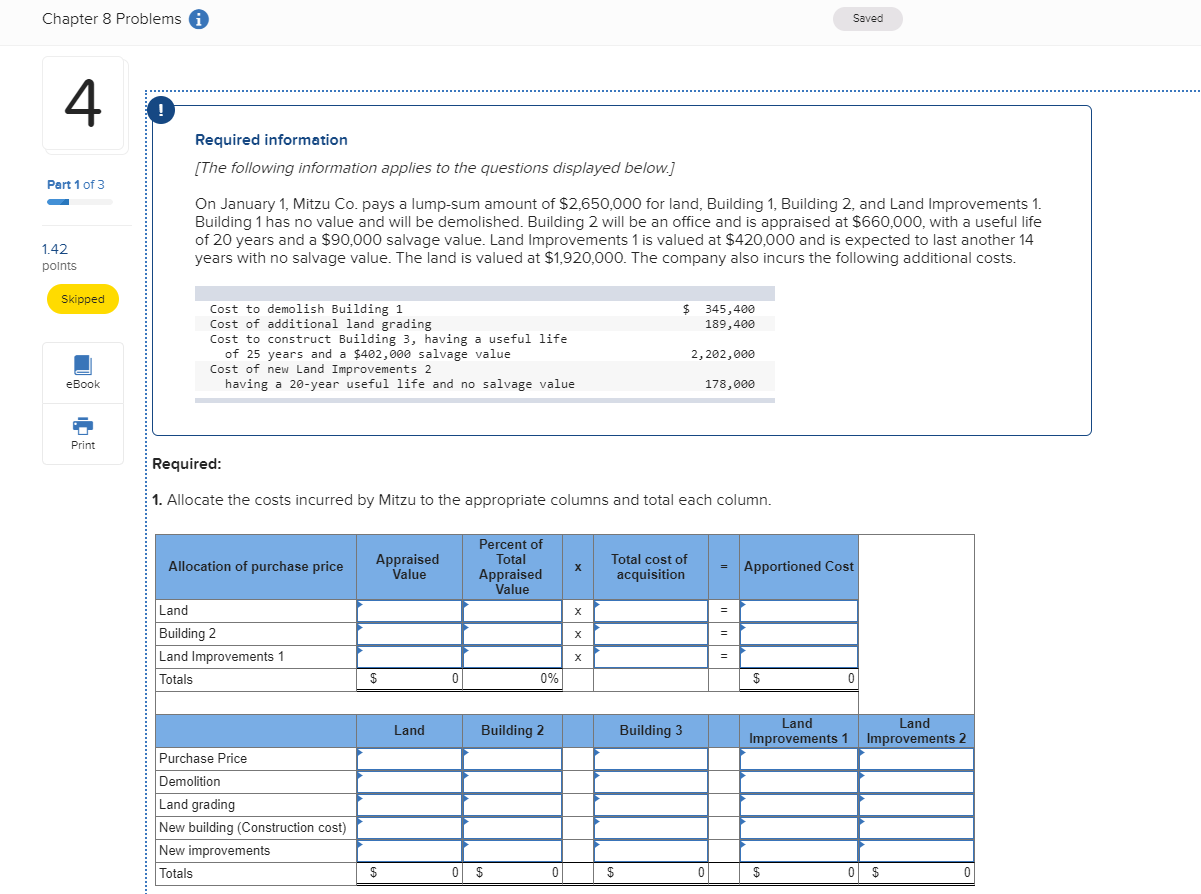Screen dimensions: 1201x894
Task: Click the blue exclamation icon above Required information
Action: (161, 110)
